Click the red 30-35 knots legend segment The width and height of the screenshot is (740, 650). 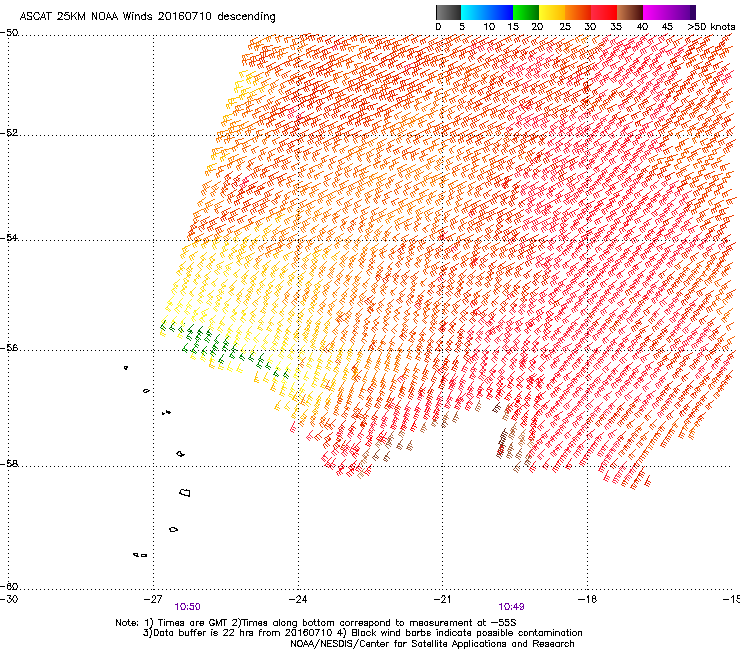click(604, 12)
